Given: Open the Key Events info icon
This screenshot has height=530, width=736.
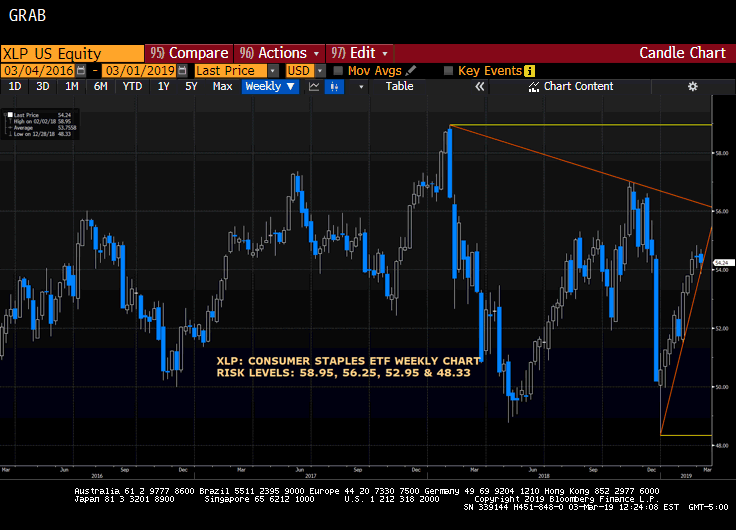Looking at the screenshot, I should (529, 71).
